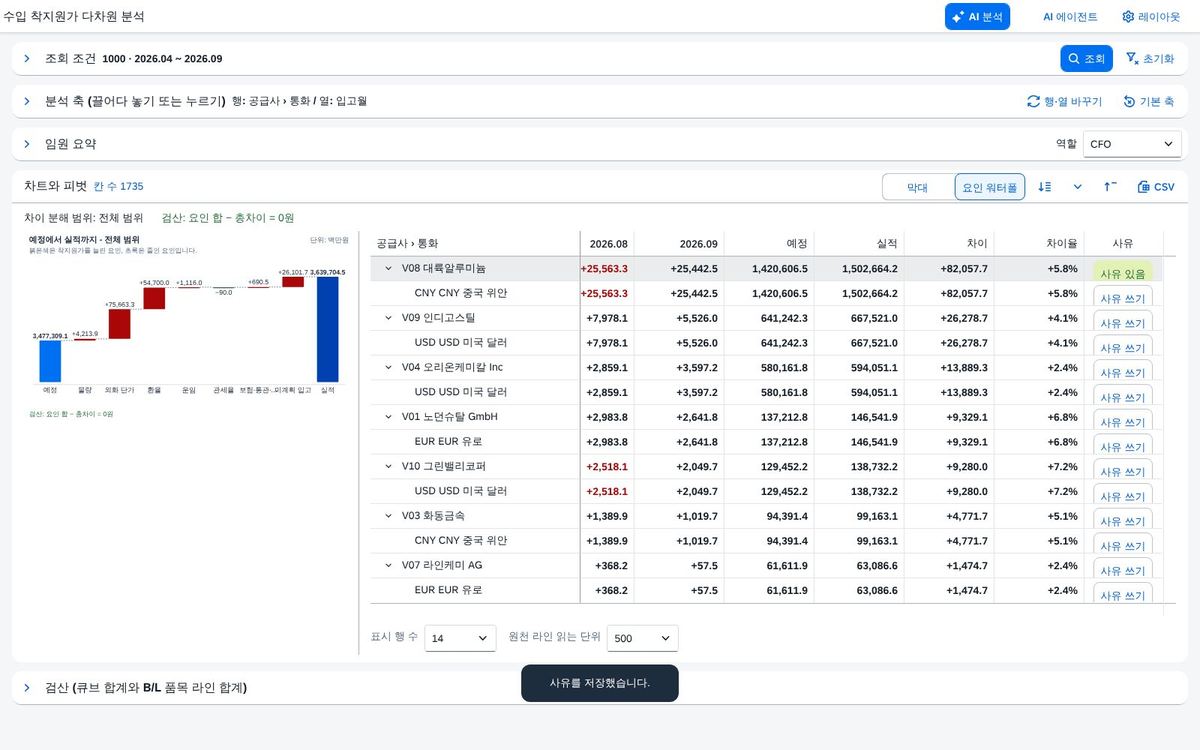Collapse the V03 화동금속 row
1200x750 pixels.
point(389,516)
